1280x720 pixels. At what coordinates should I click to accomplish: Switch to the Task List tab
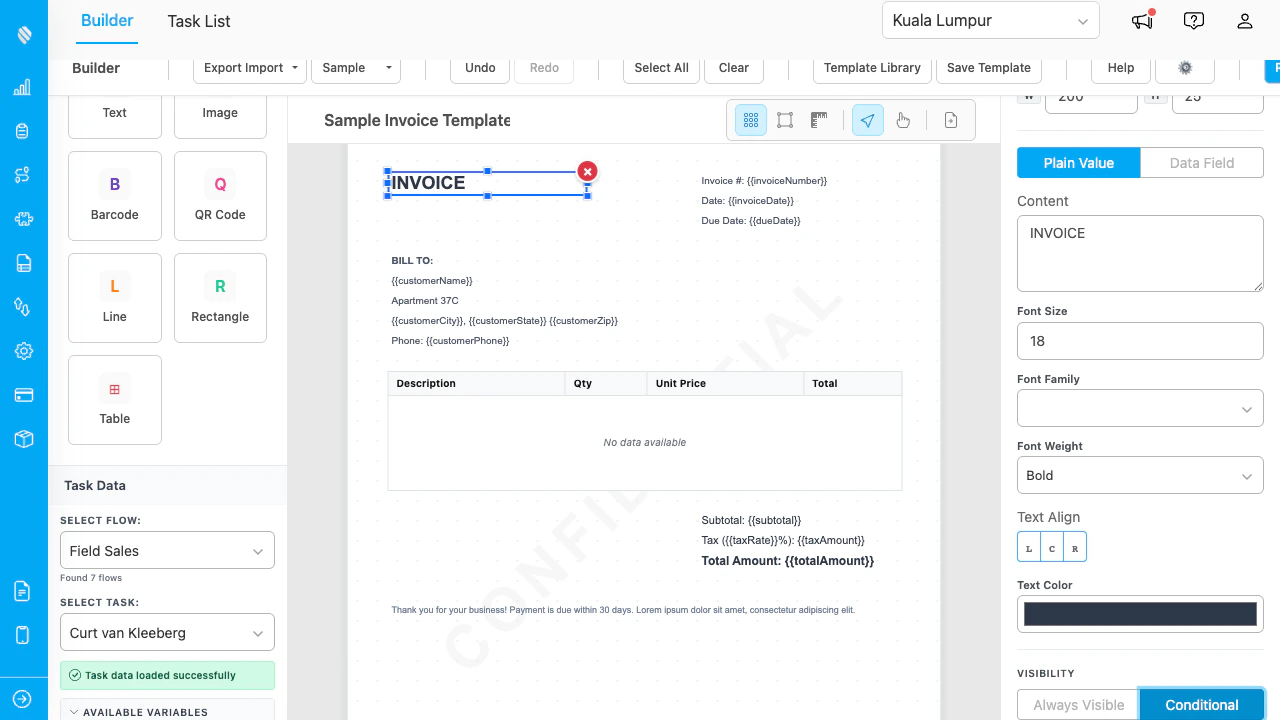pyautogui.click(x=198, y=21)
